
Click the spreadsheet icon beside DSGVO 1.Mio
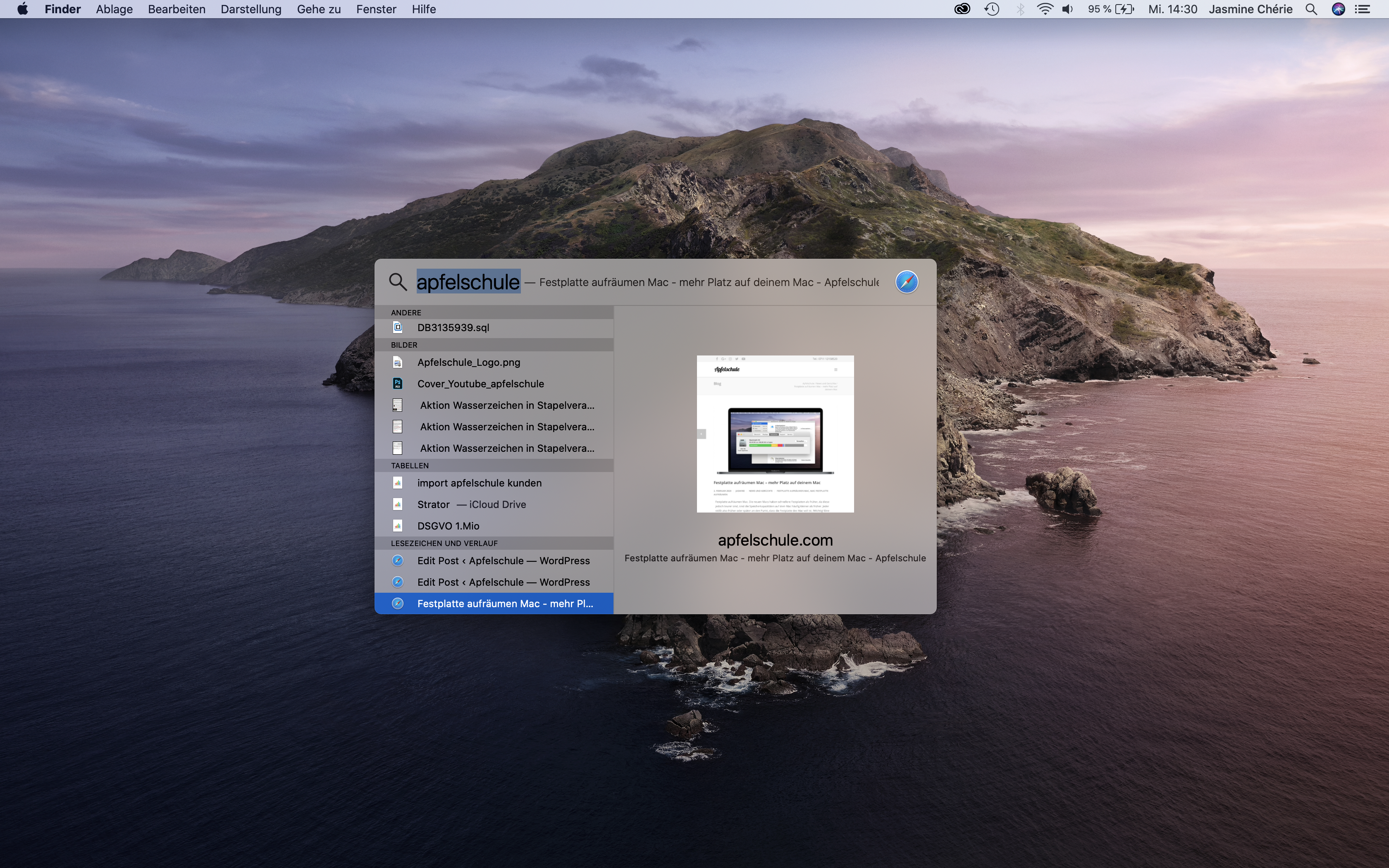398,525
